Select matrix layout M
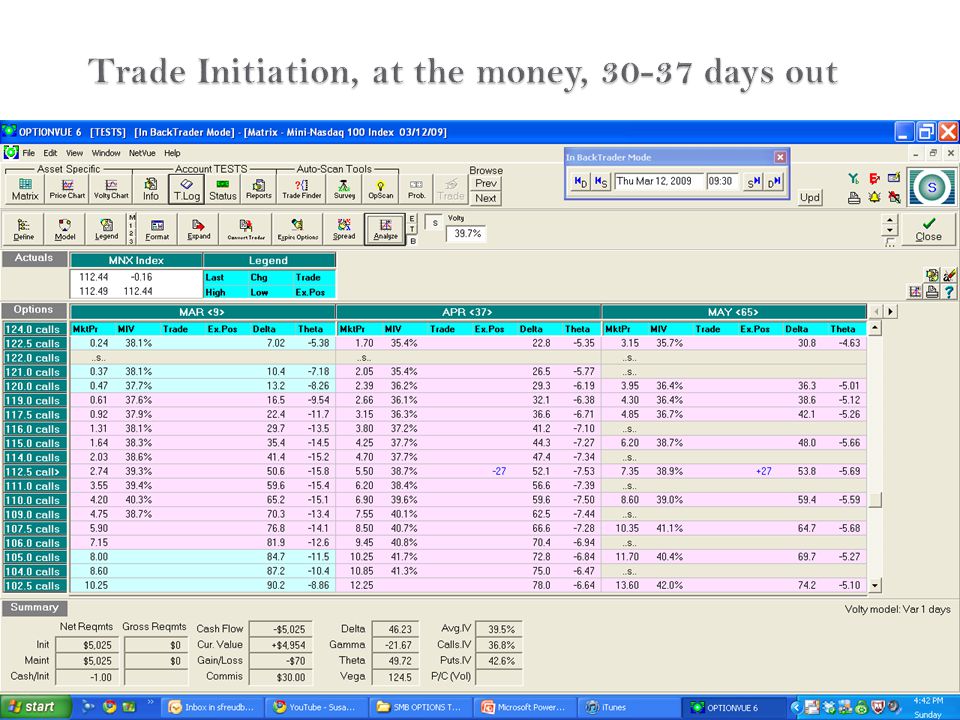 132,217
